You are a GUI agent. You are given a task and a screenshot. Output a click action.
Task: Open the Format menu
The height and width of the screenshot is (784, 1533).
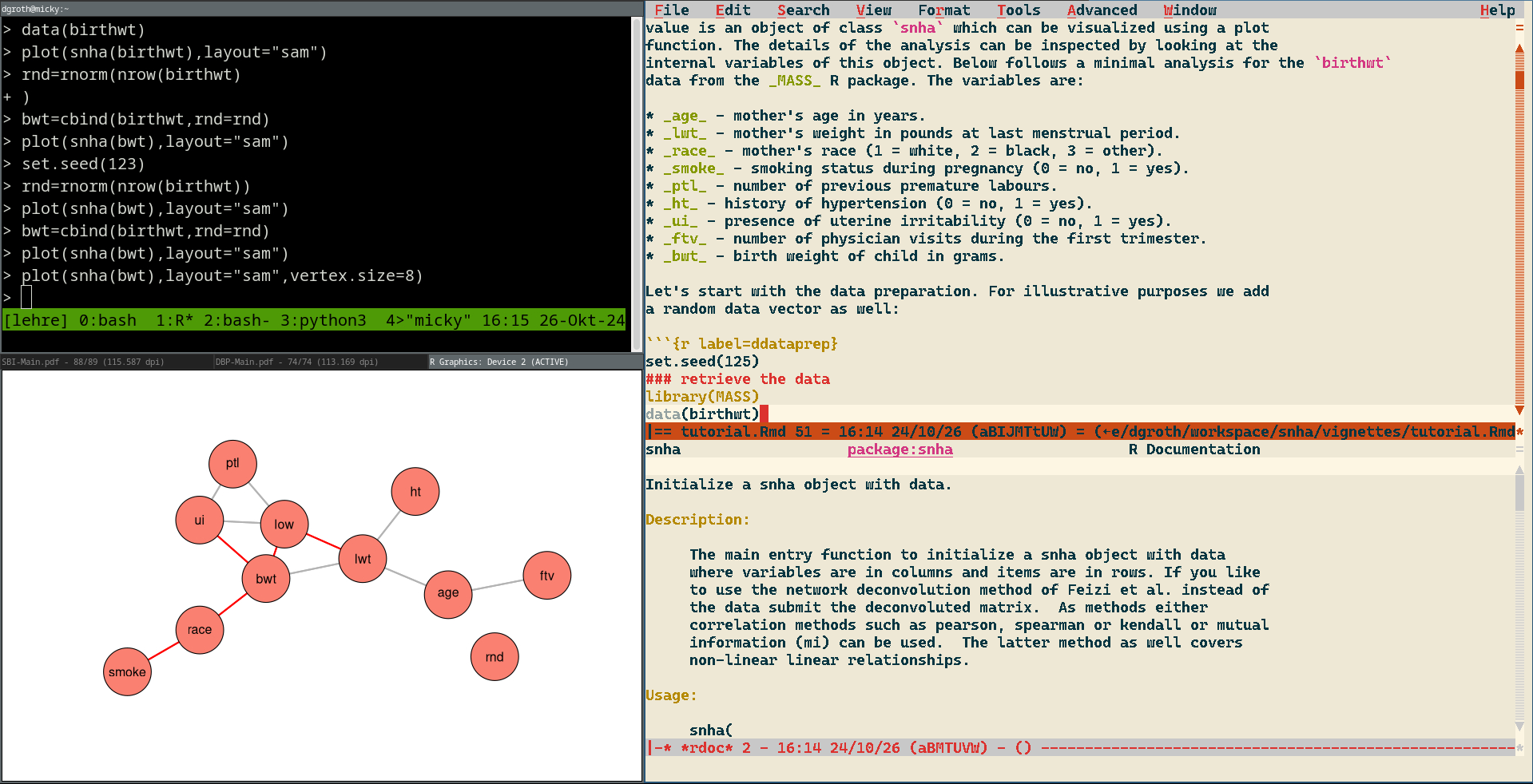click(943, 10)
